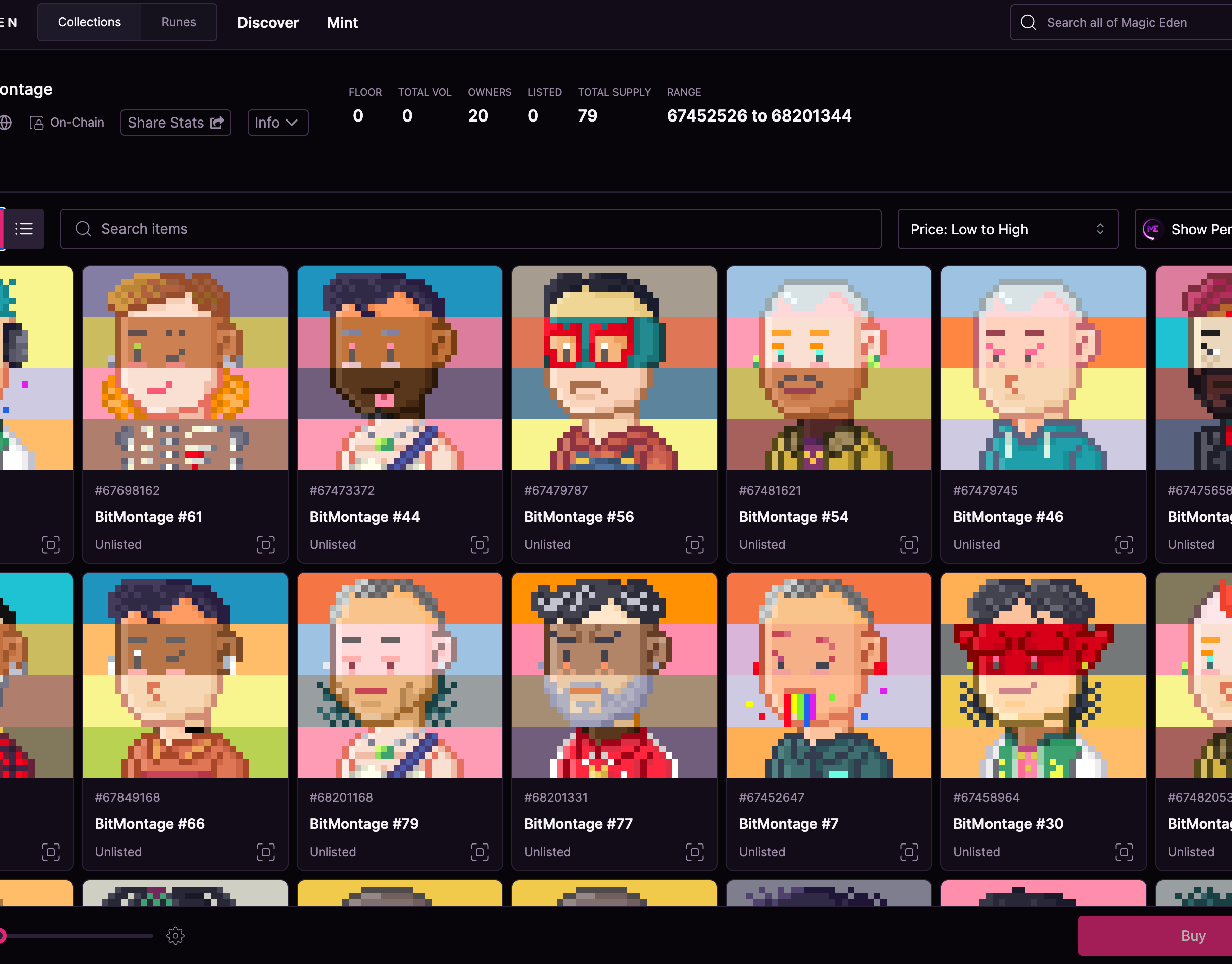Expand the Info dropdown

(277, 123)
